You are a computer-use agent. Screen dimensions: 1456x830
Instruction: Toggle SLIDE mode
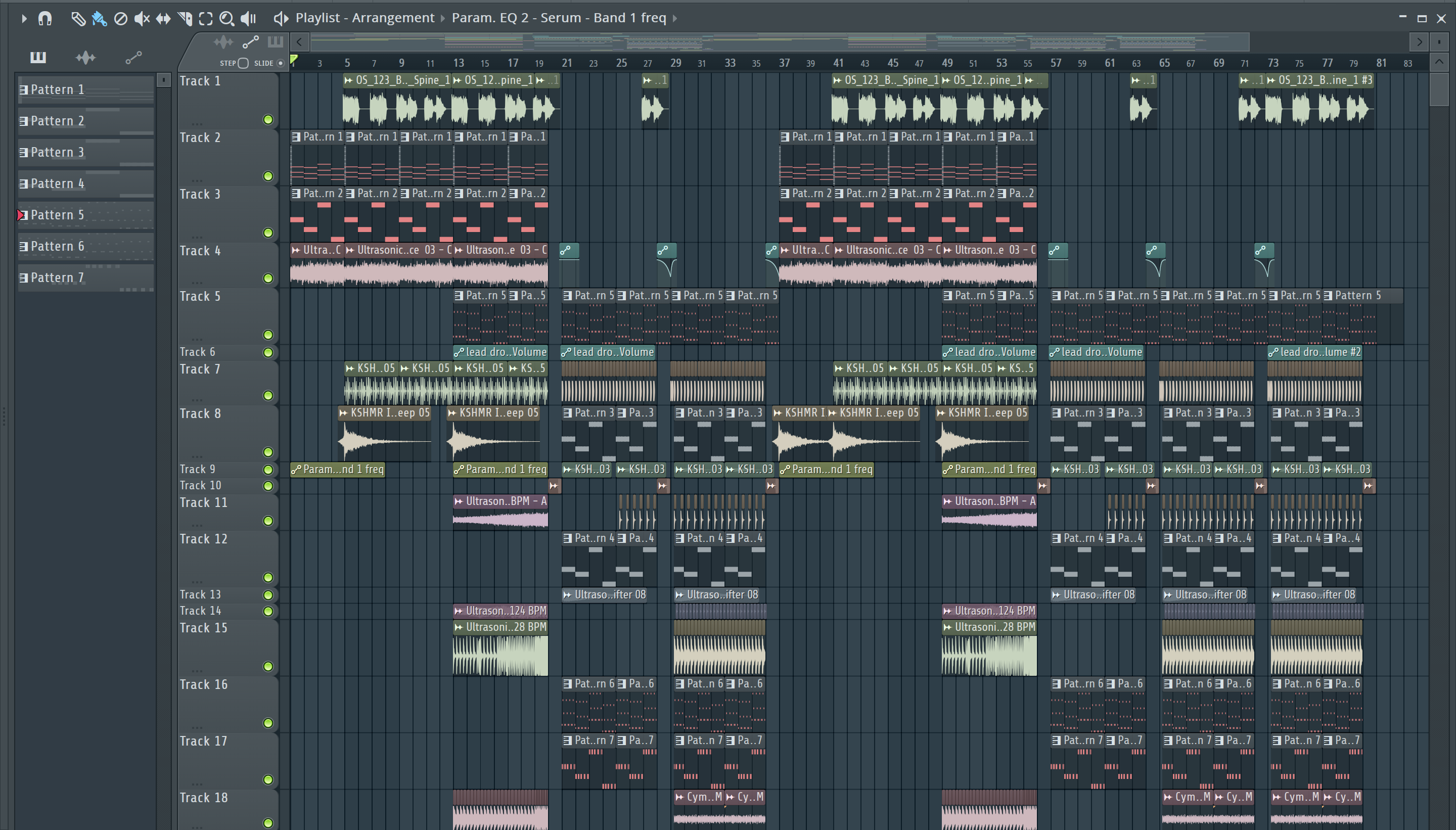pos(280,63)
